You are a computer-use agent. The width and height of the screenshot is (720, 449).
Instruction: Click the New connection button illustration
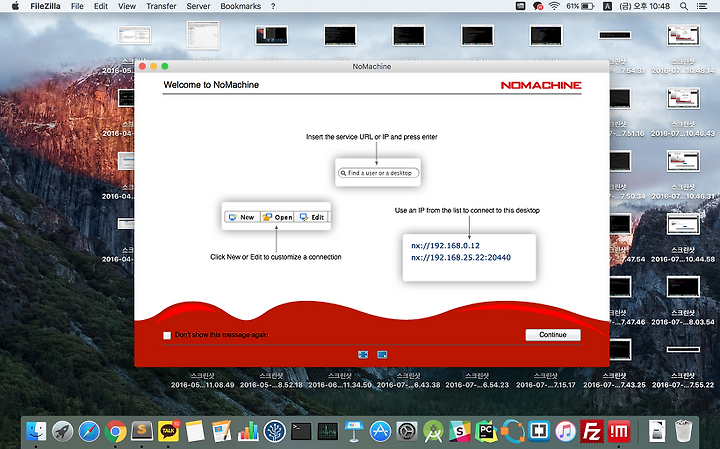tap(242, 217)
